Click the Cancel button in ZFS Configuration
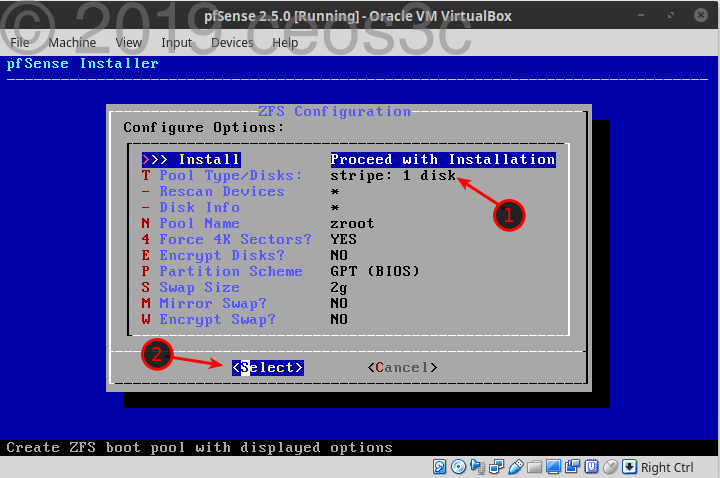Image resolution: width=720 pixels, height=478 pixels. (402, 367)
